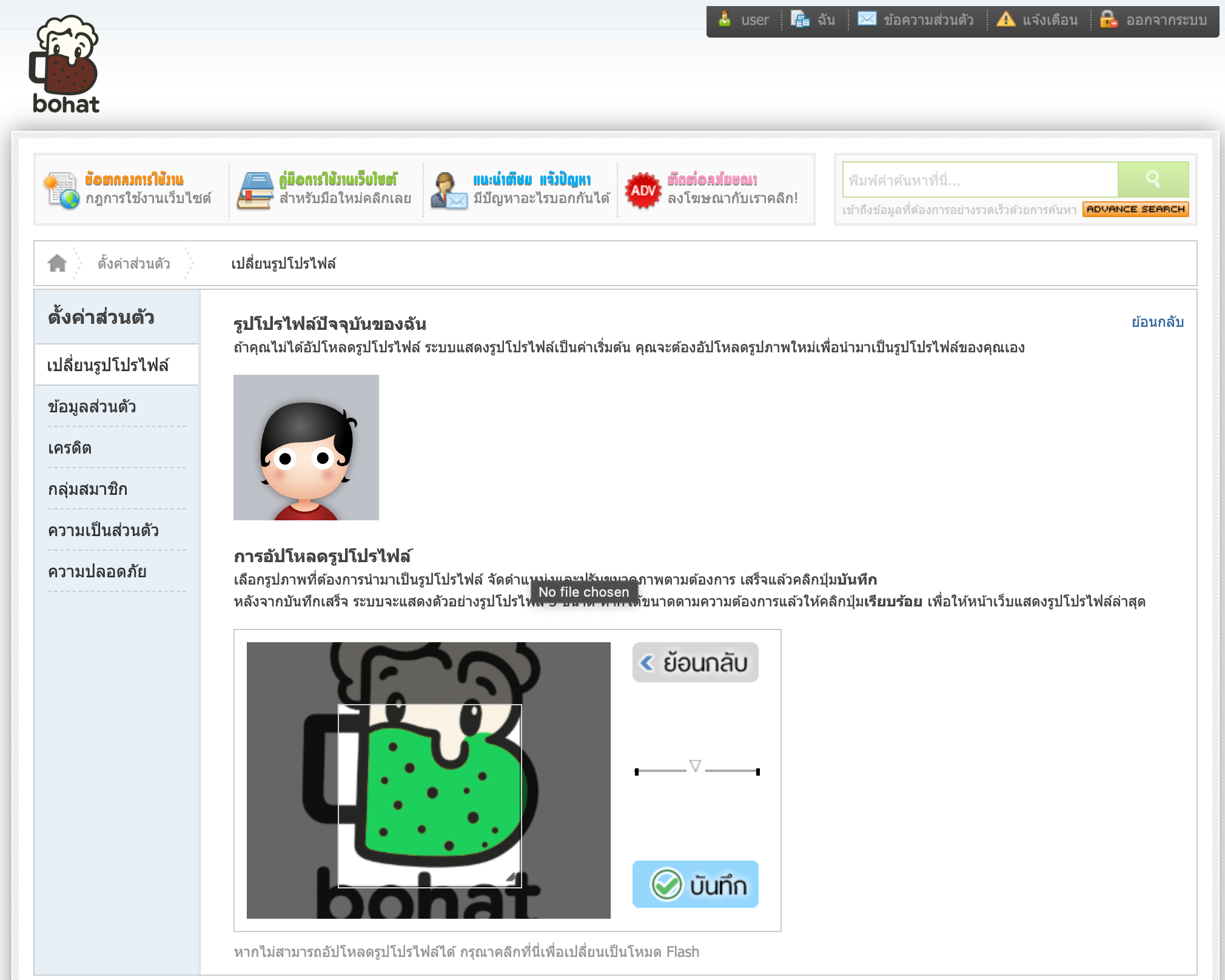Viewport: 1225px width, 980px height.
Task: Select เปลี่ยนรูปโปรไฟล์ in the sidebar
Action: click(109, 365)
